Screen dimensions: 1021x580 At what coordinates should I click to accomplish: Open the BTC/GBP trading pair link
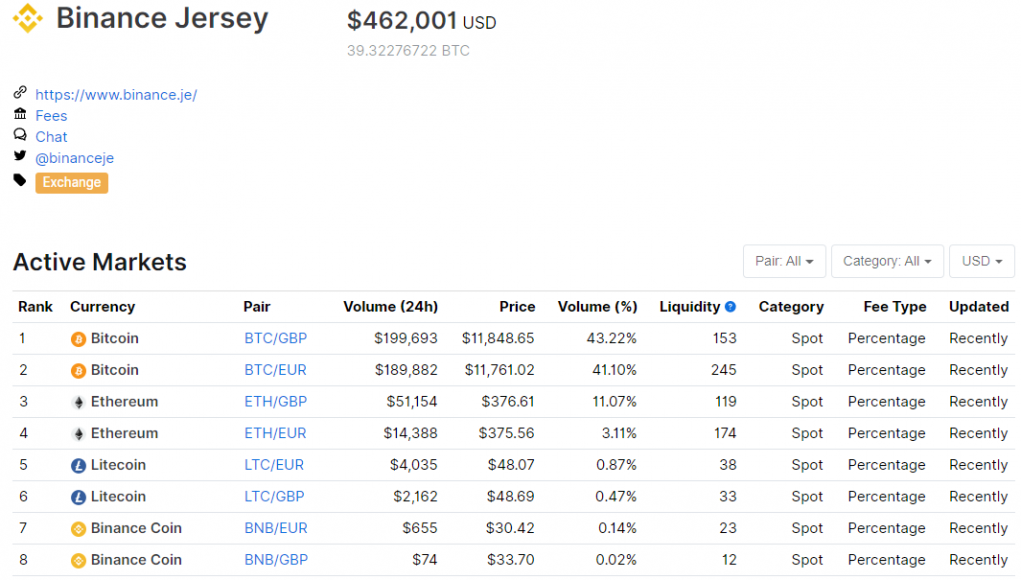coord(276,338)
